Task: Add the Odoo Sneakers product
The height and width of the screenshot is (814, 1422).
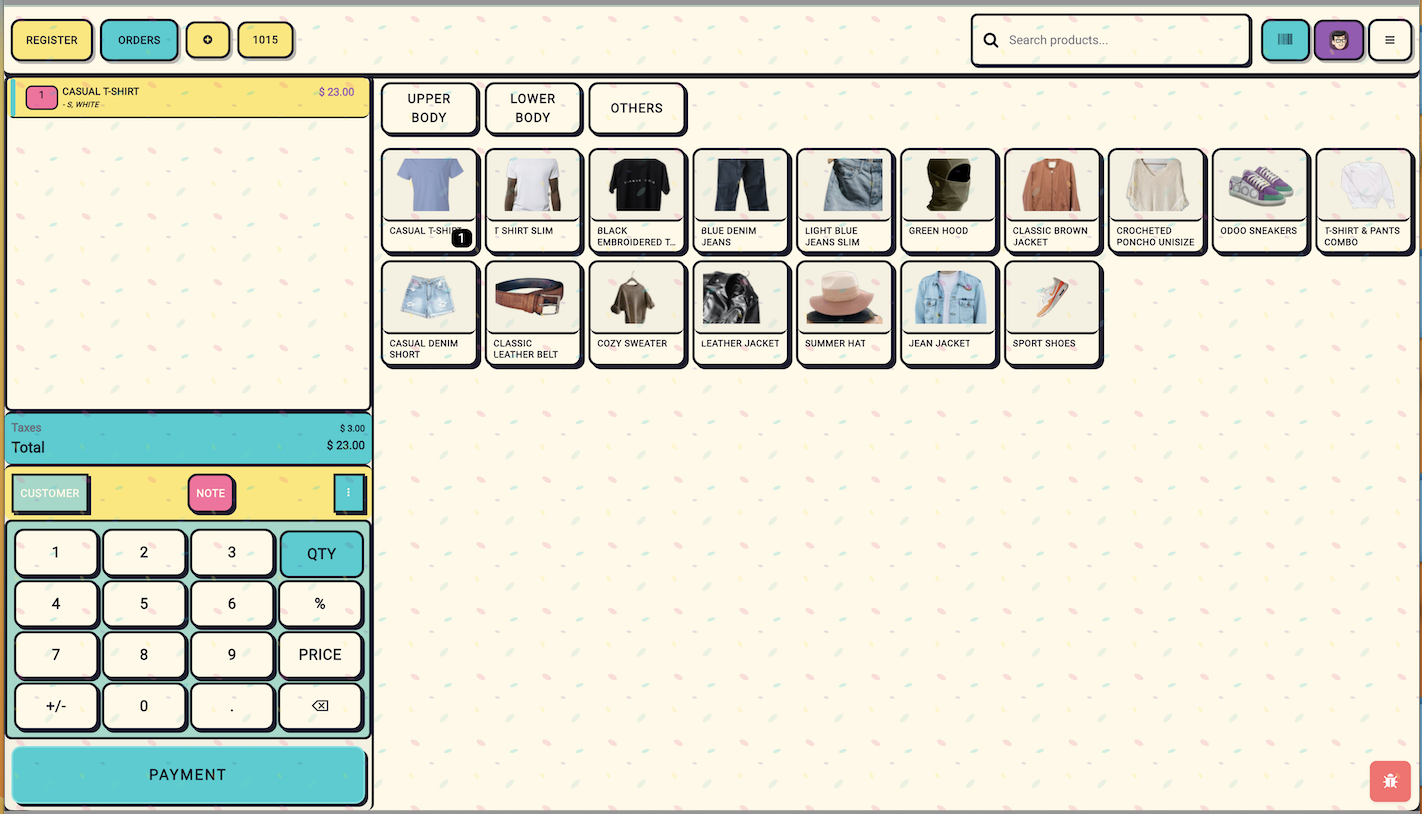Action: 1259,200
